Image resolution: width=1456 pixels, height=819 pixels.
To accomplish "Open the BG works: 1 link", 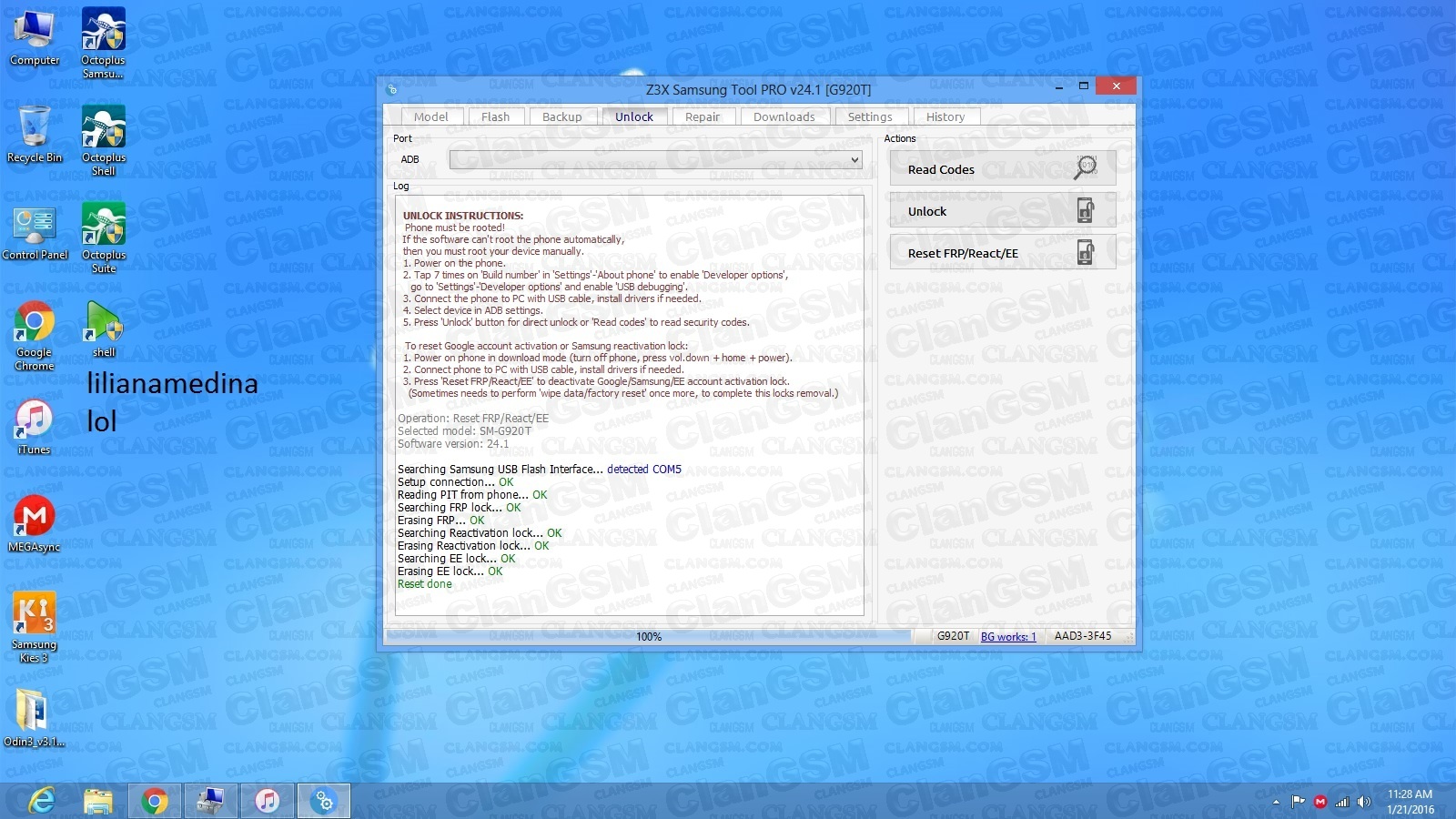I will pyautogui.click(x=1008, y=636).
